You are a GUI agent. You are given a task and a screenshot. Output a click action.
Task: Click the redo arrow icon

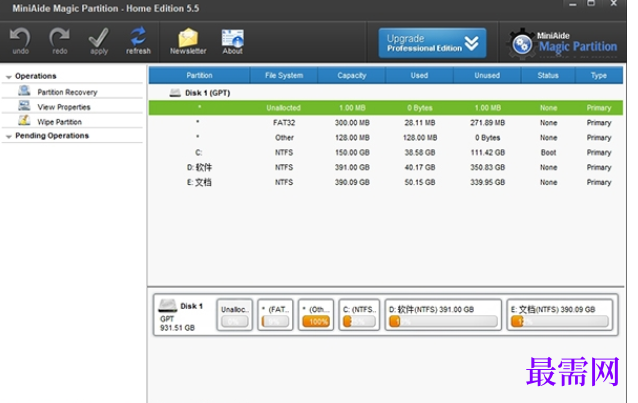click(x=59, y=37)
